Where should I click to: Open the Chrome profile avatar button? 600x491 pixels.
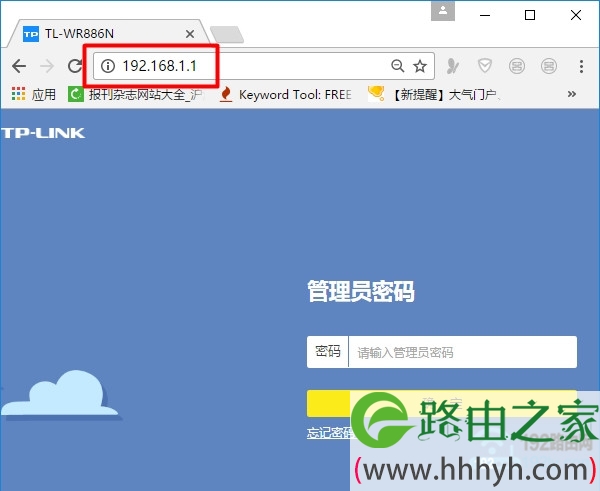tap(443, 11)
